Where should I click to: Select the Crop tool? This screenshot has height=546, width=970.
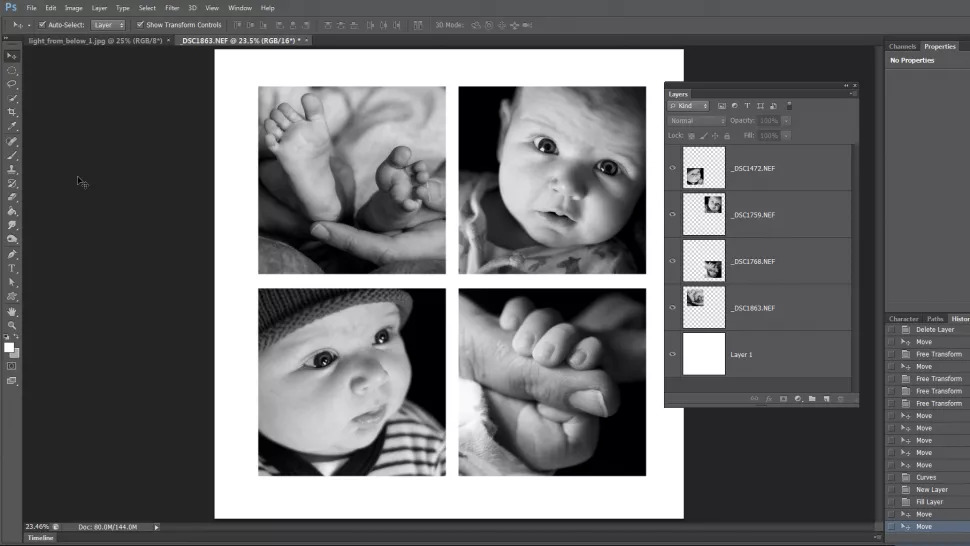click(12, 113)
